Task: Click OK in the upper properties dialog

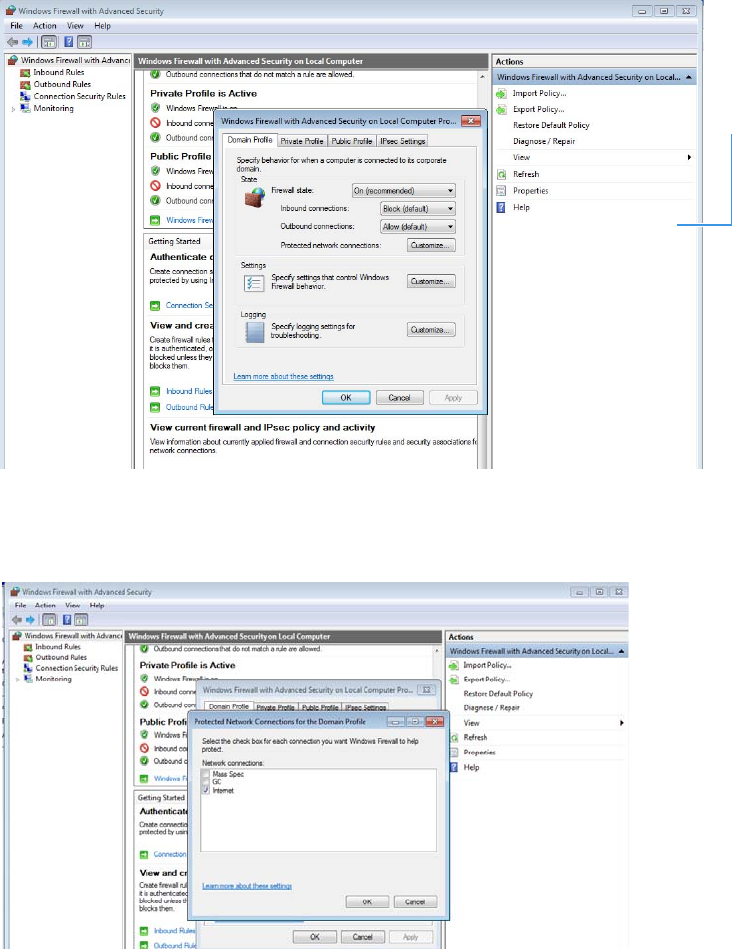Action: pos(346,398)
